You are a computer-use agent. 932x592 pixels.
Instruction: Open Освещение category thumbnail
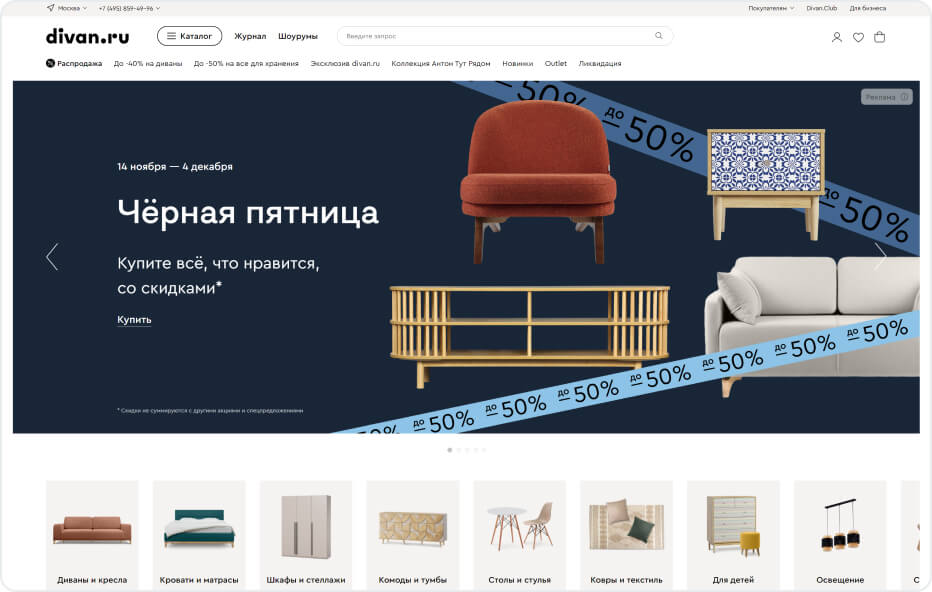[x=840, y=530]
